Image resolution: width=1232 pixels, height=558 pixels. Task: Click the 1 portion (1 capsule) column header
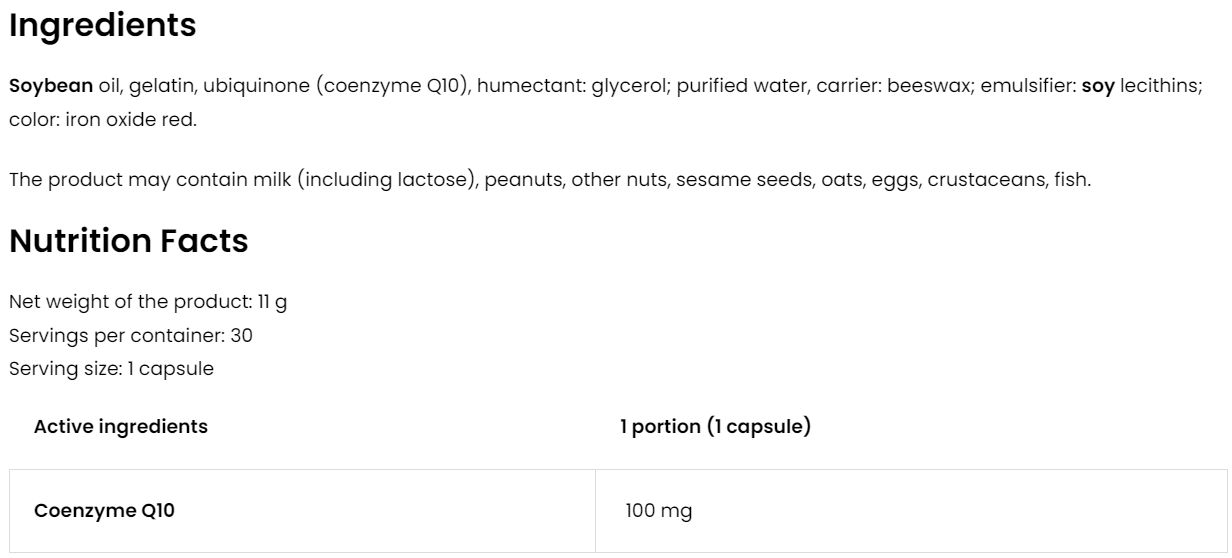pos(715,427)
